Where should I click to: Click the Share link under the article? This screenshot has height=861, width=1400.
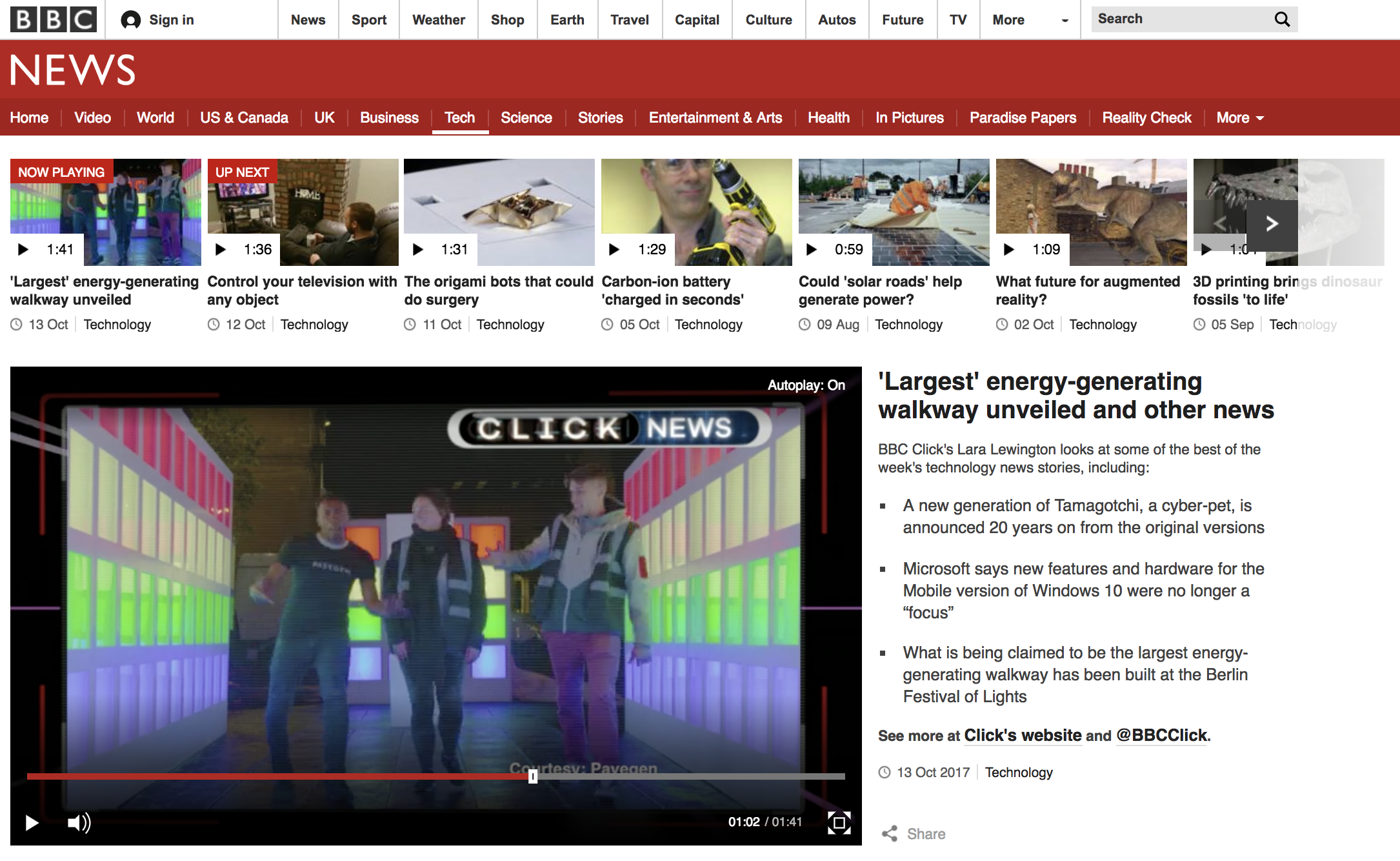[x=926, y=834]
